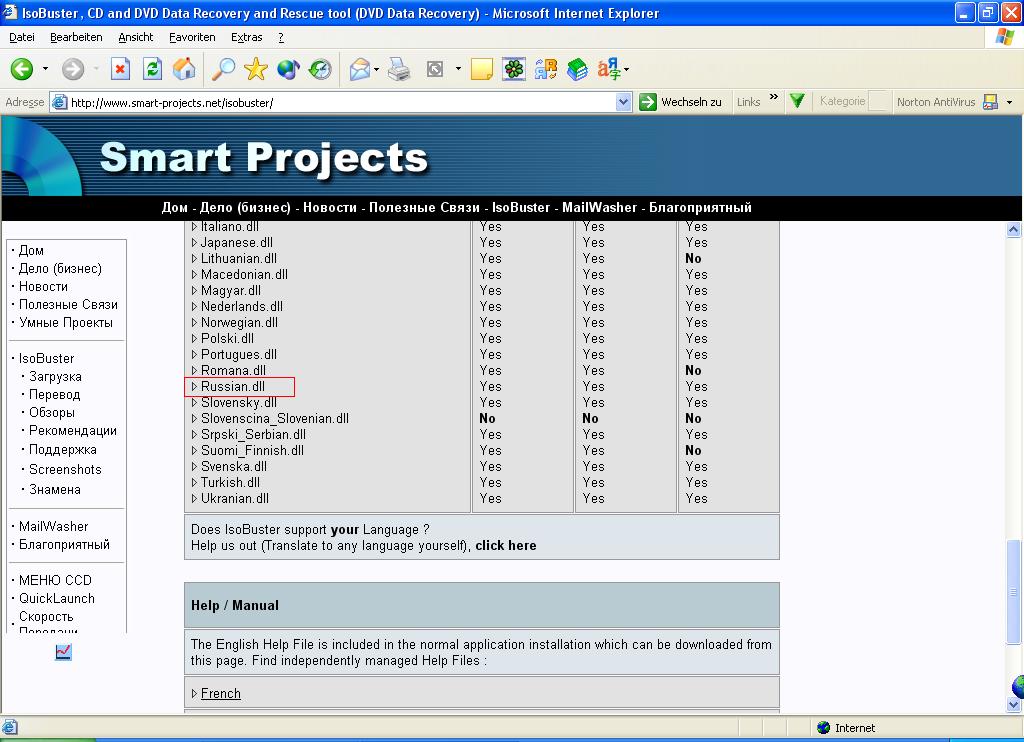Click the vertical scrollbar thumb
Image resolution: width=1024 pixels, height=742 pixels.
click(1014, 591)
